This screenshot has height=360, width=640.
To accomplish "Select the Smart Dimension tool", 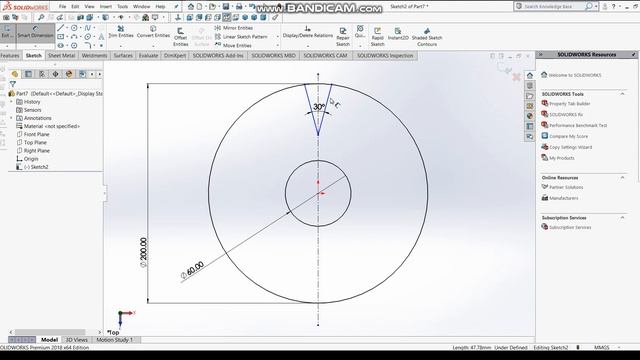I will (x=36, y=32).
